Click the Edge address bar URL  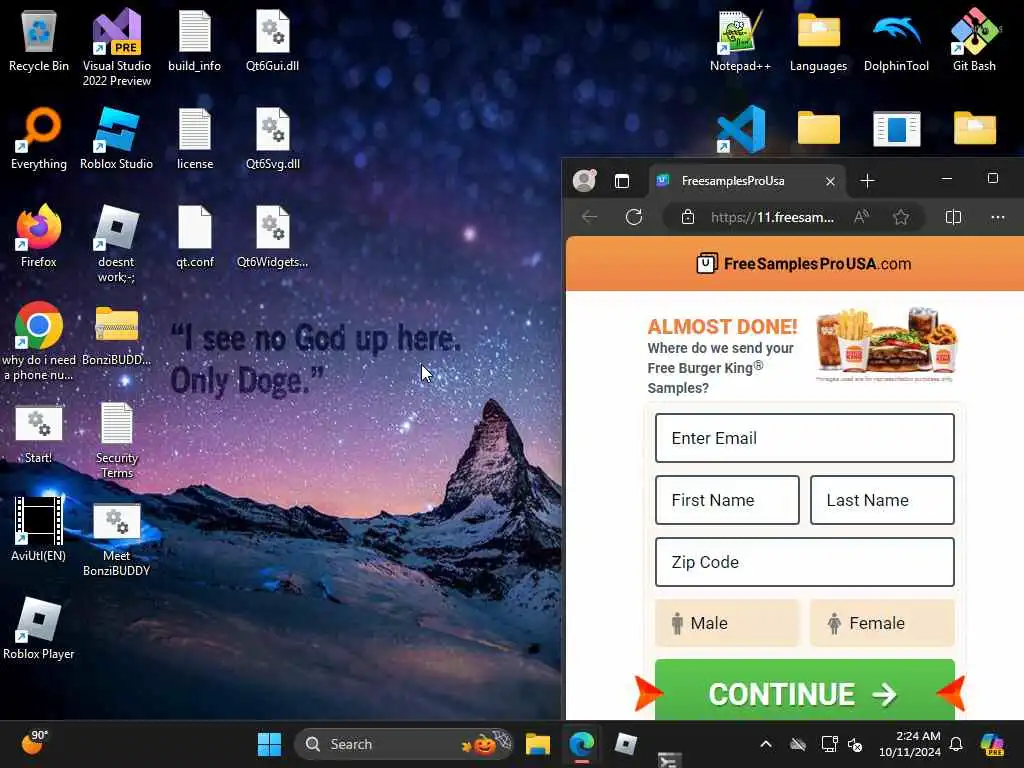coord(772,217)
